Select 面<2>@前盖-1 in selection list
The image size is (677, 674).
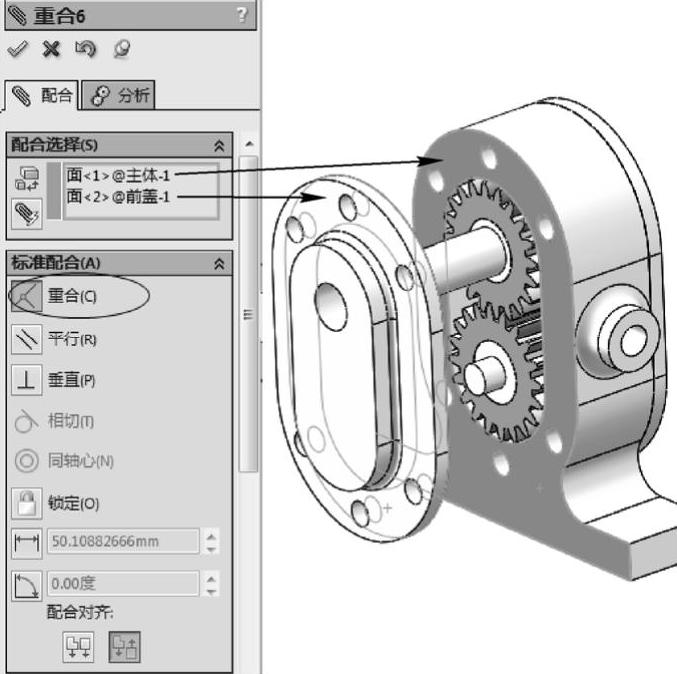coord(118,197)
